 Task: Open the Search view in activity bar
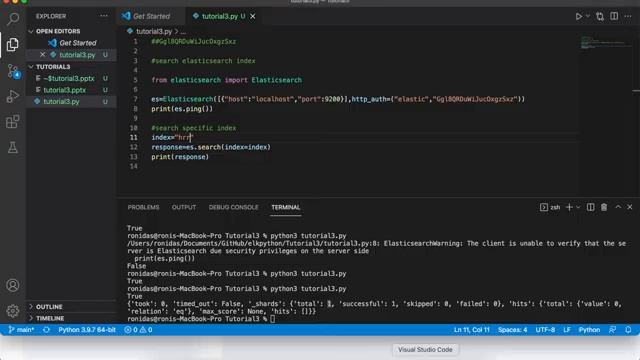tap(13, 19)
